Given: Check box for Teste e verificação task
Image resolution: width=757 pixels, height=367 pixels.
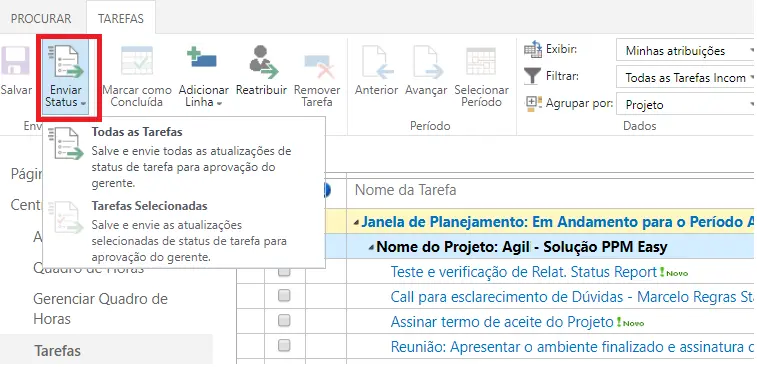Looking at the screenshot, I should (284, 271).
